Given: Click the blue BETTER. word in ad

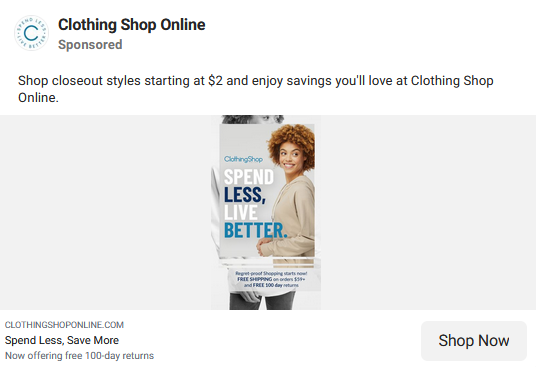Looking at the screenshot, I should (x=256, y=230).
